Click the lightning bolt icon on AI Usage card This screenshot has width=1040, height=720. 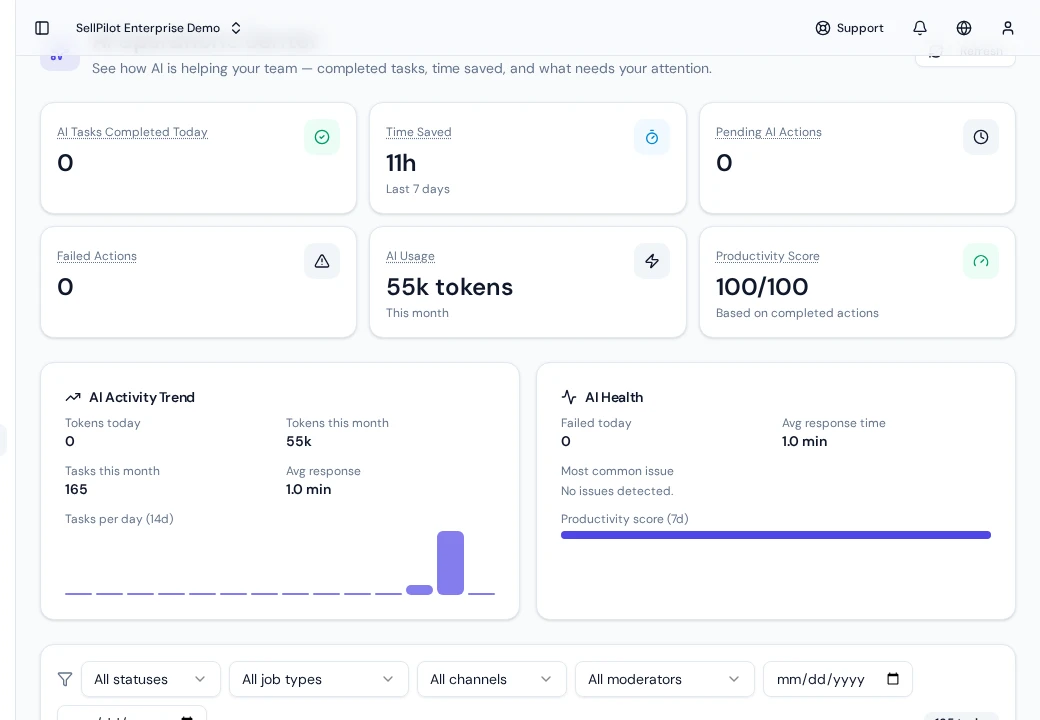(652, 261)
